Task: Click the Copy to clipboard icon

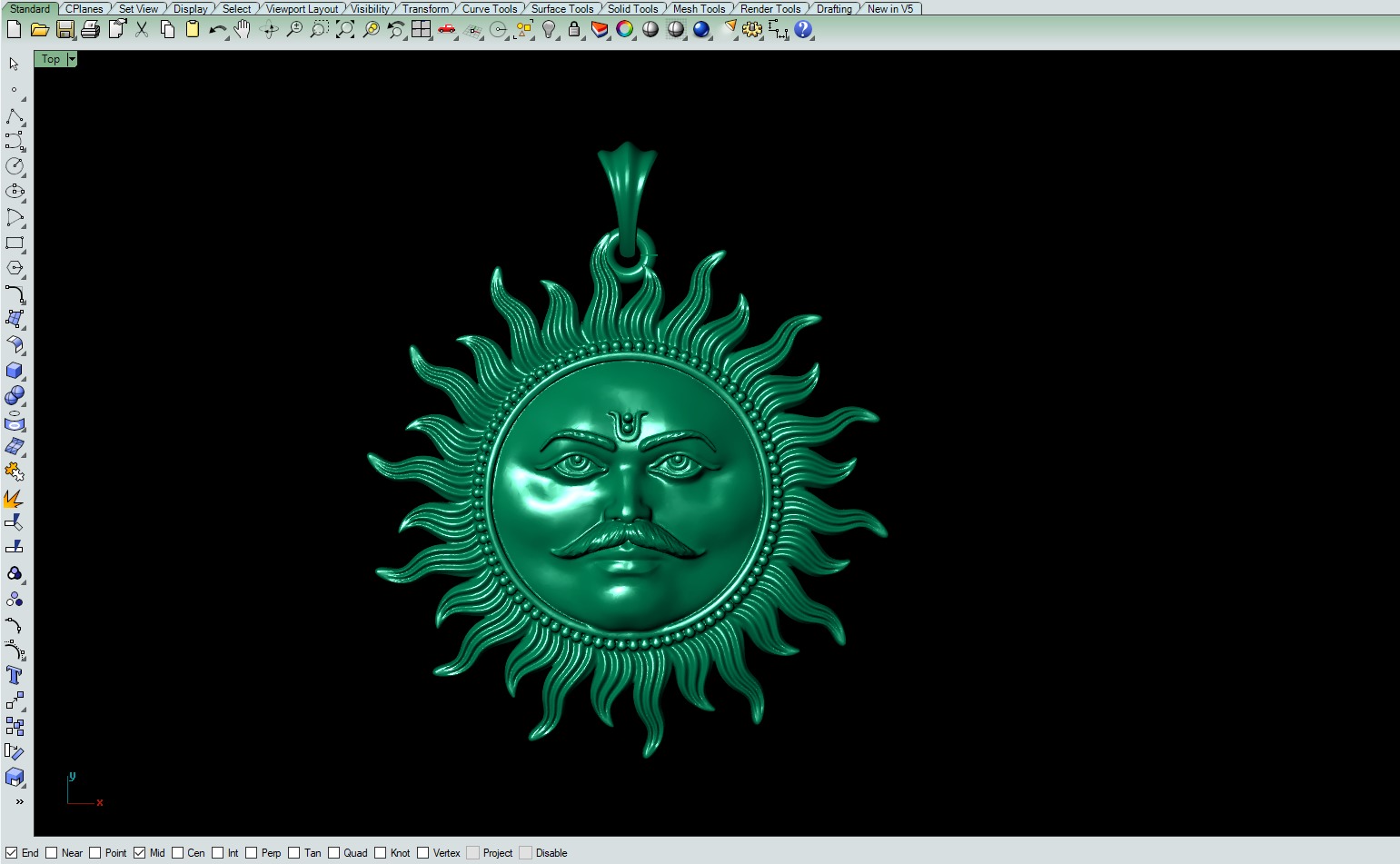Action: pyautogui.click(x=167, y=29)
